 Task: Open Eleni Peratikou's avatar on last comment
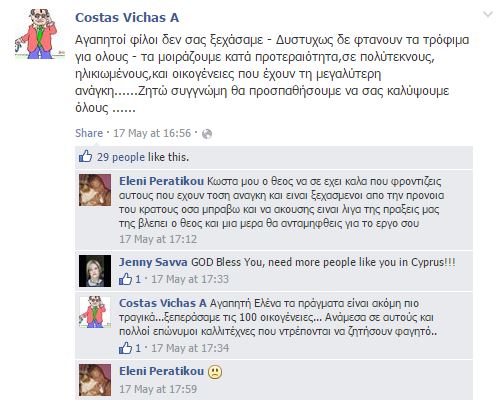[95, 380]
